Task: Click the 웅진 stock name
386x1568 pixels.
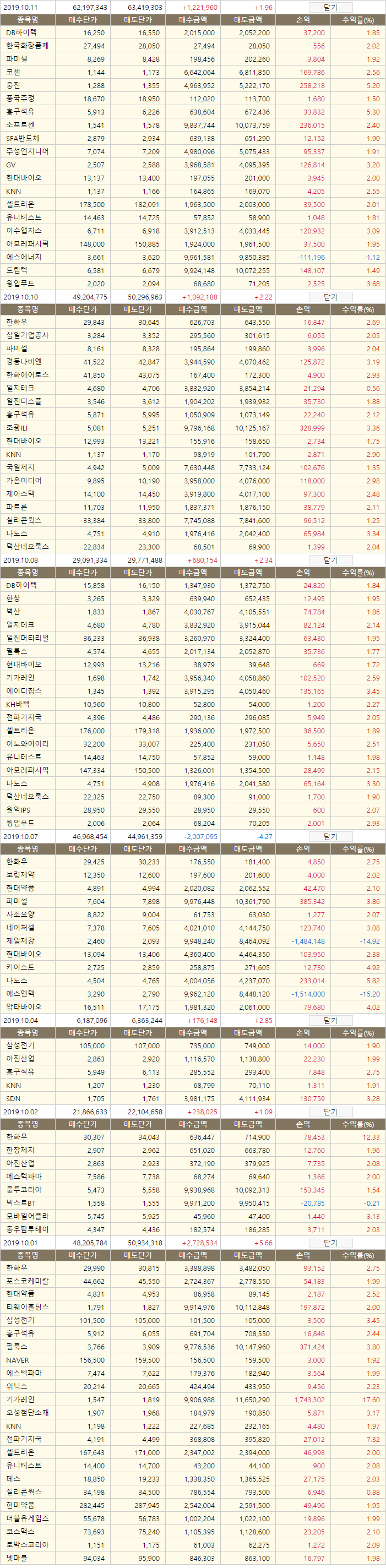Action: click(x=13, y=85)
